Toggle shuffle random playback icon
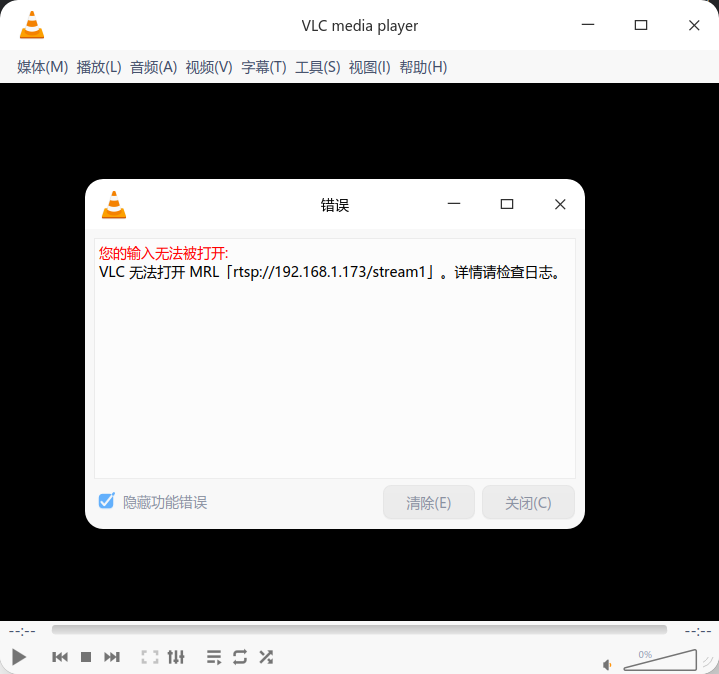 tap(266, 657)
